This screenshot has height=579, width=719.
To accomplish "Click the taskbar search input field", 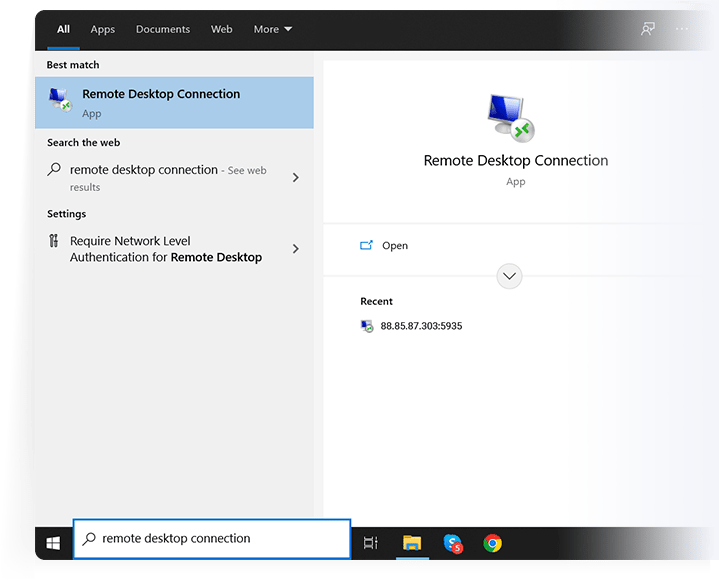I will click(212, 539).
